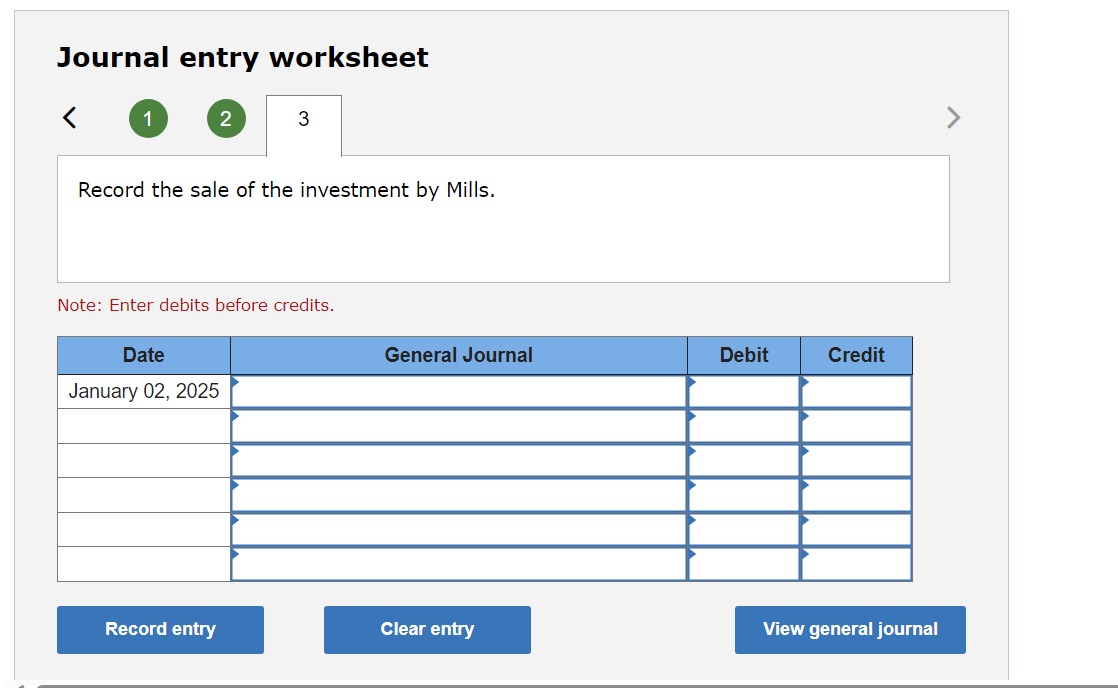
Task: Click the blue flag beside first Debit cell
Action: [691, 382]
